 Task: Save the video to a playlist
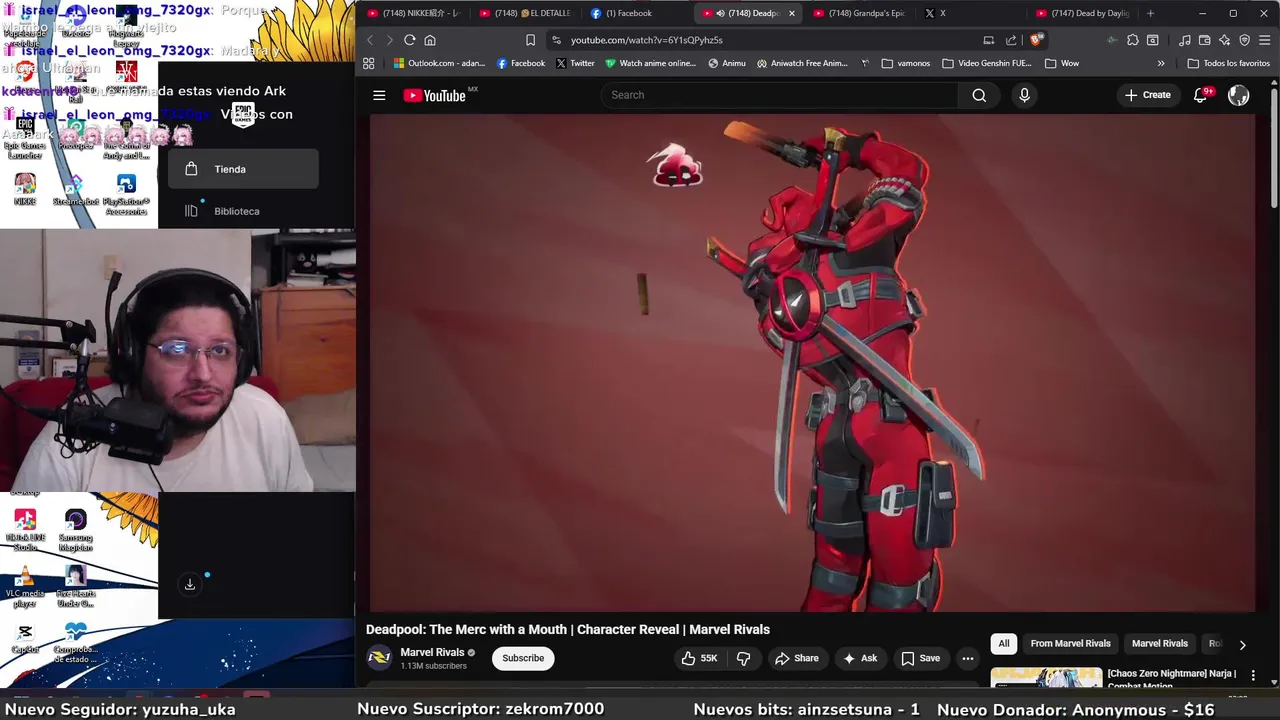click(921, 658)
